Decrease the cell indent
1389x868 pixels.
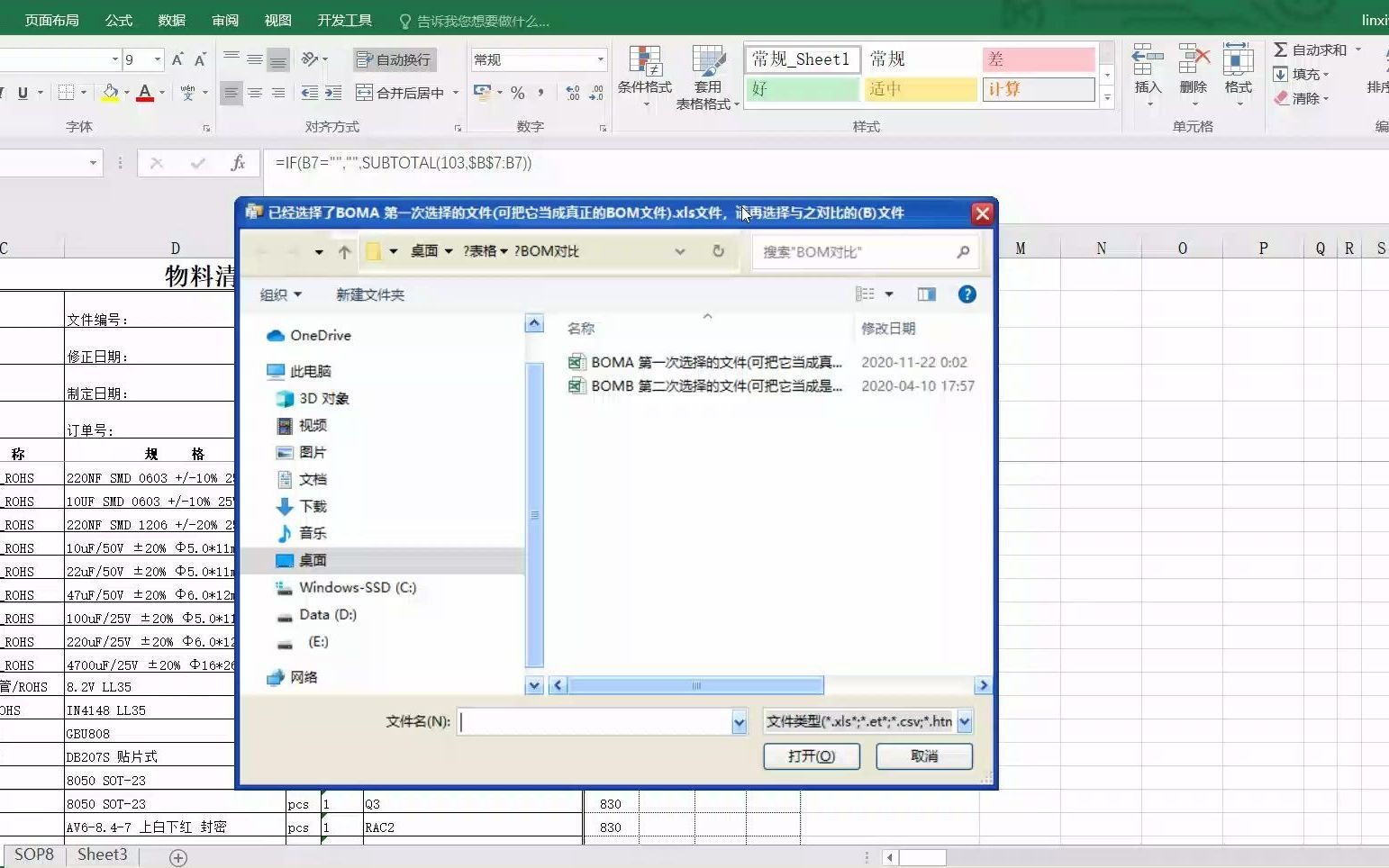click(x=310, y=93)
